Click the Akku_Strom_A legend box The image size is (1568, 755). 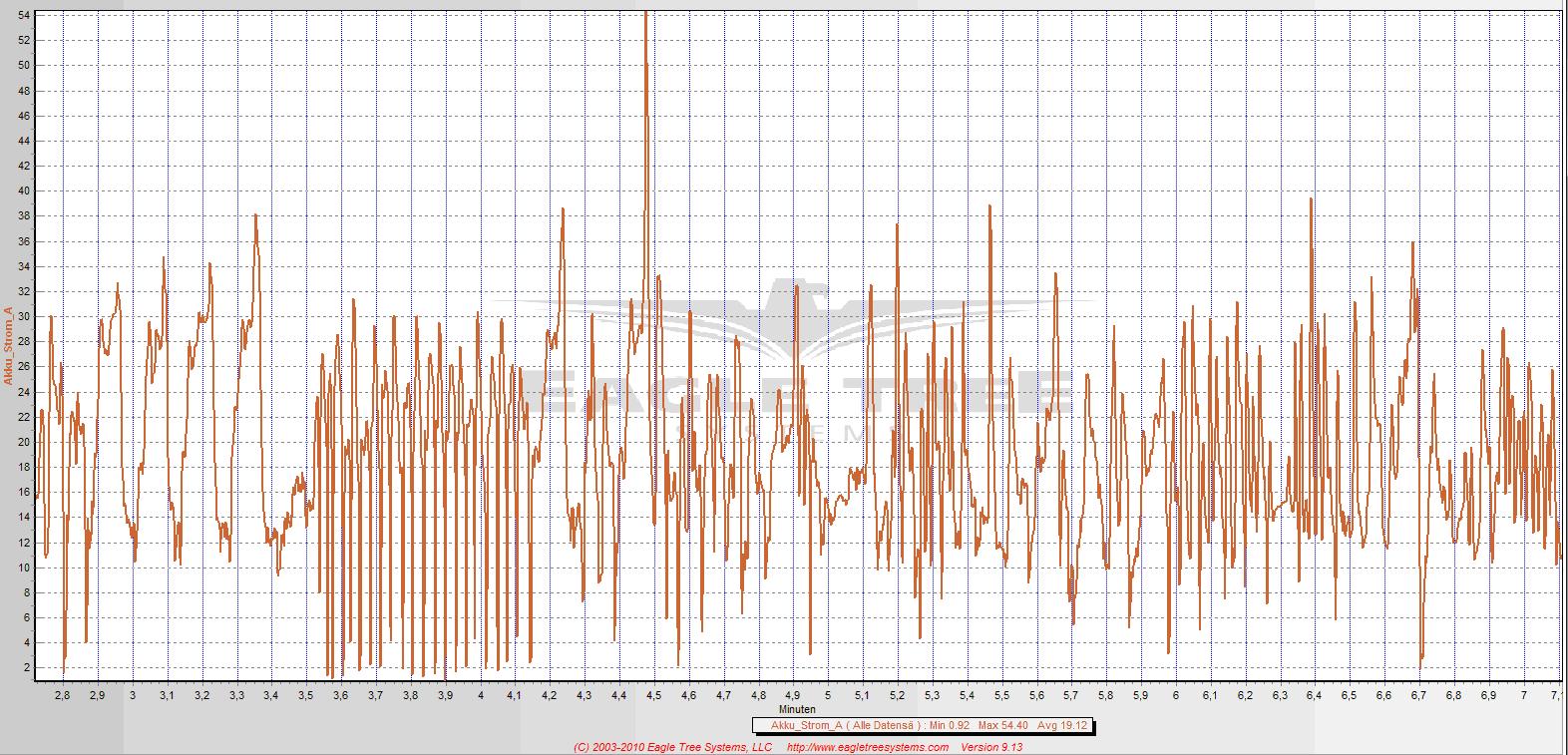click(x=923, y=726)
